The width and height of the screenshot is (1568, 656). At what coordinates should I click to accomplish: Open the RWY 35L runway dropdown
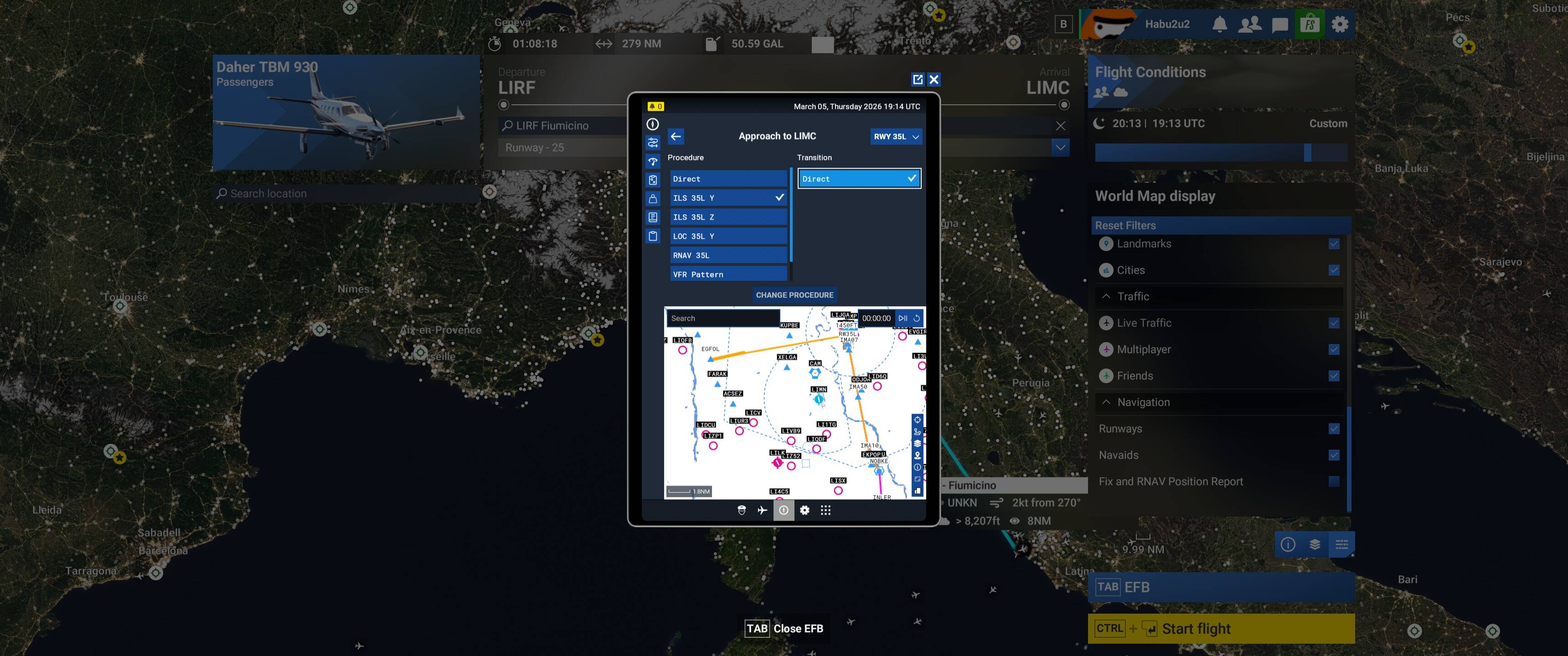click(896, 136)
